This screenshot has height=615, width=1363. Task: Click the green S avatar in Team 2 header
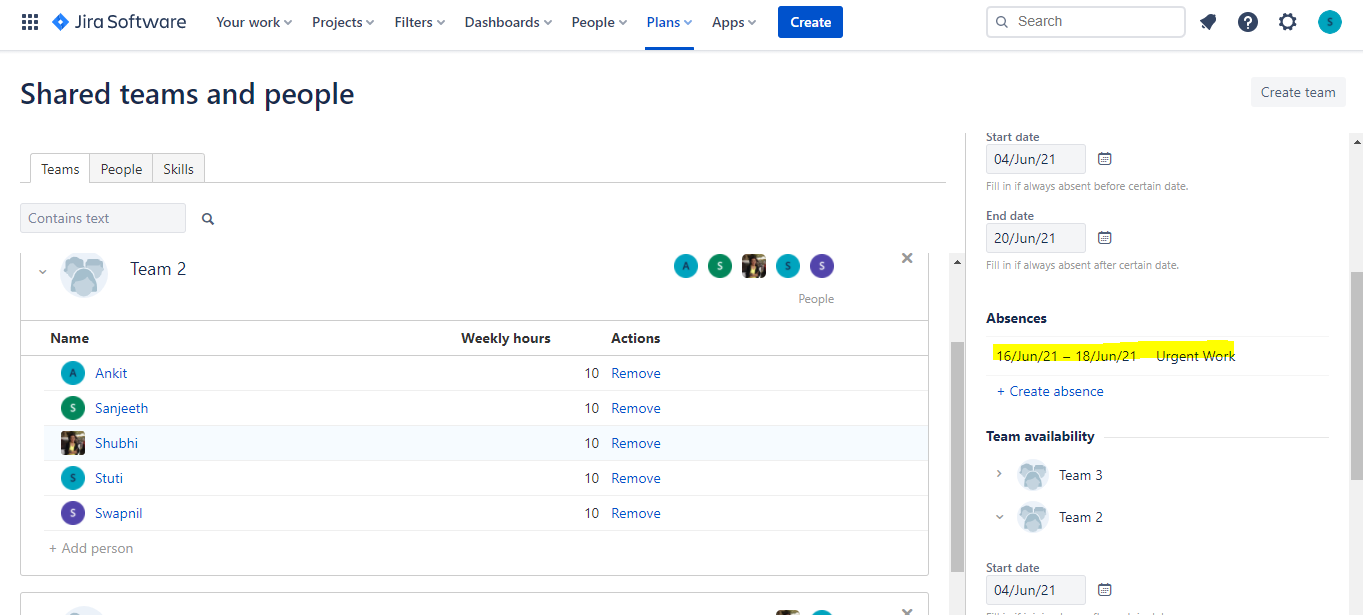(x=720, y=266)
